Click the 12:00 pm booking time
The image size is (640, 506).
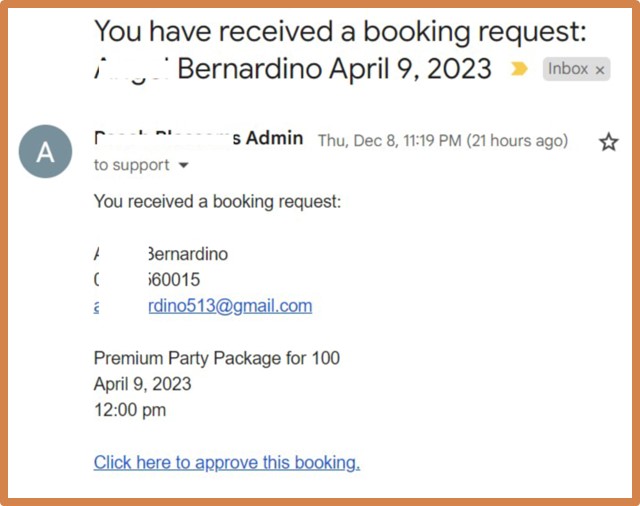click(x=130, y=410)
